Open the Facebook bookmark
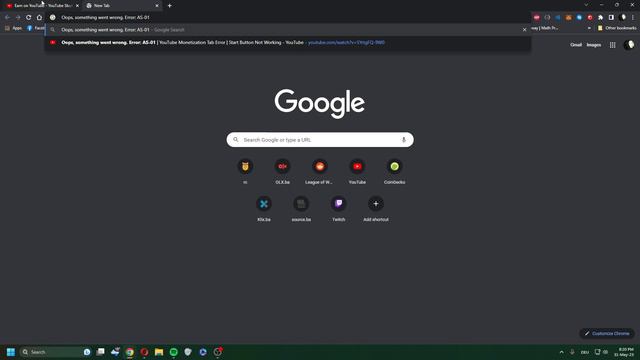 click(x=36, y=28)
